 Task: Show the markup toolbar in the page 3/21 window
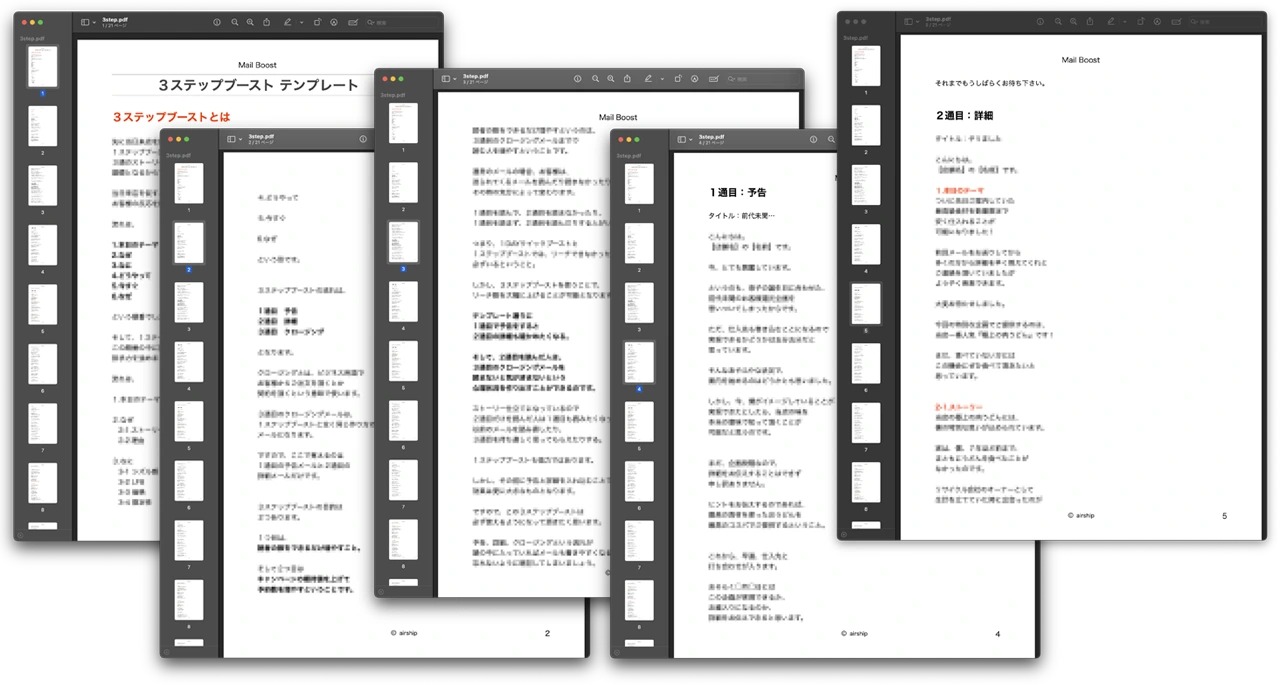(694, 78)
